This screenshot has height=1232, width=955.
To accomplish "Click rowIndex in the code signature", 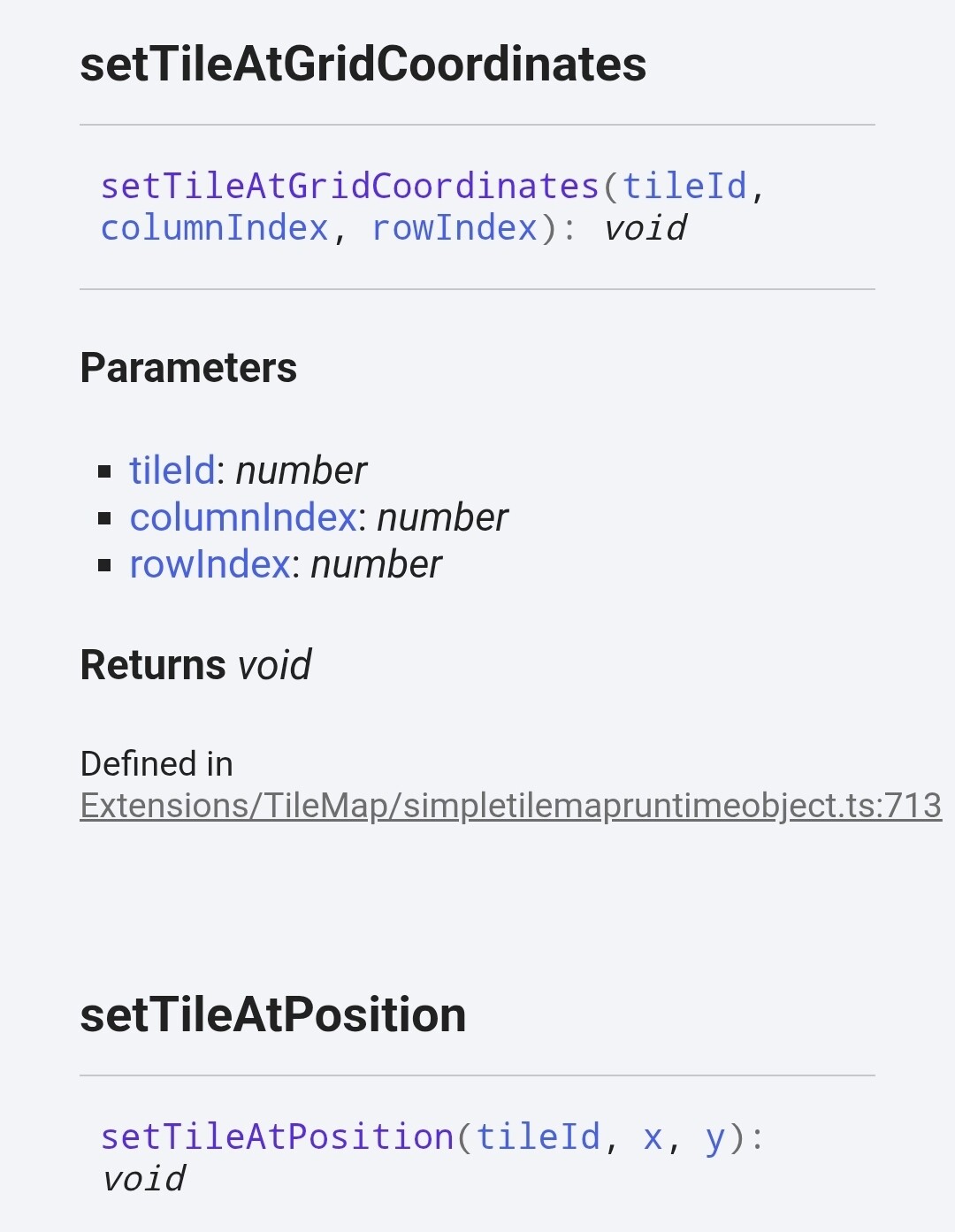I will pos(454,228).
